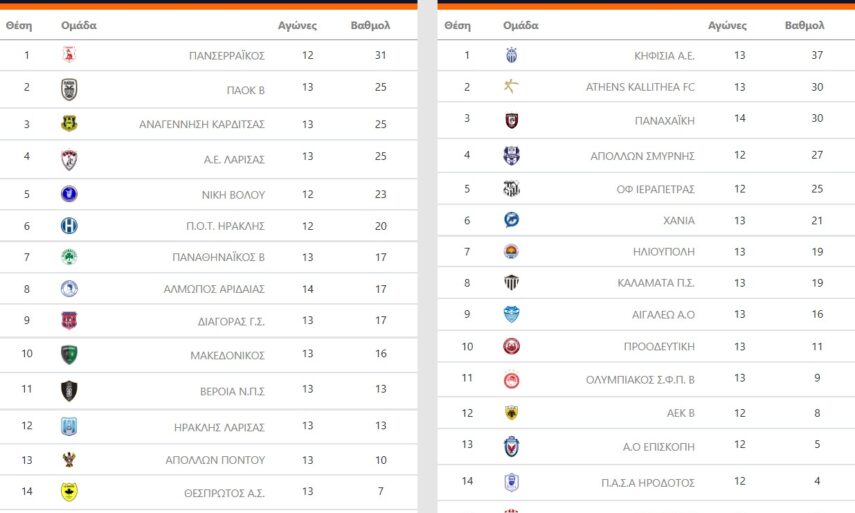Select the Καλαμάτα Π.Σ. team name
This screenshot has width=855, height=513.
(x=656, y=283)
